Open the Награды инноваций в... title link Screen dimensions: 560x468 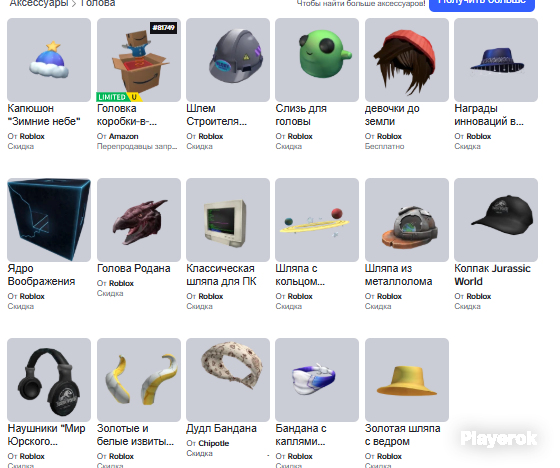coord(489,115)
